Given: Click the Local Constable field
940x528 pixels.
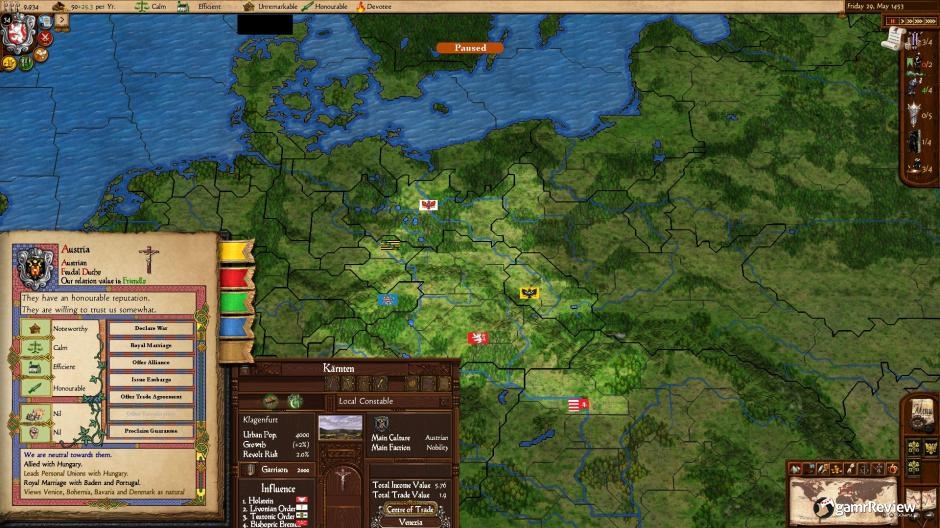Looking at the screenshot, I should 391,401.
